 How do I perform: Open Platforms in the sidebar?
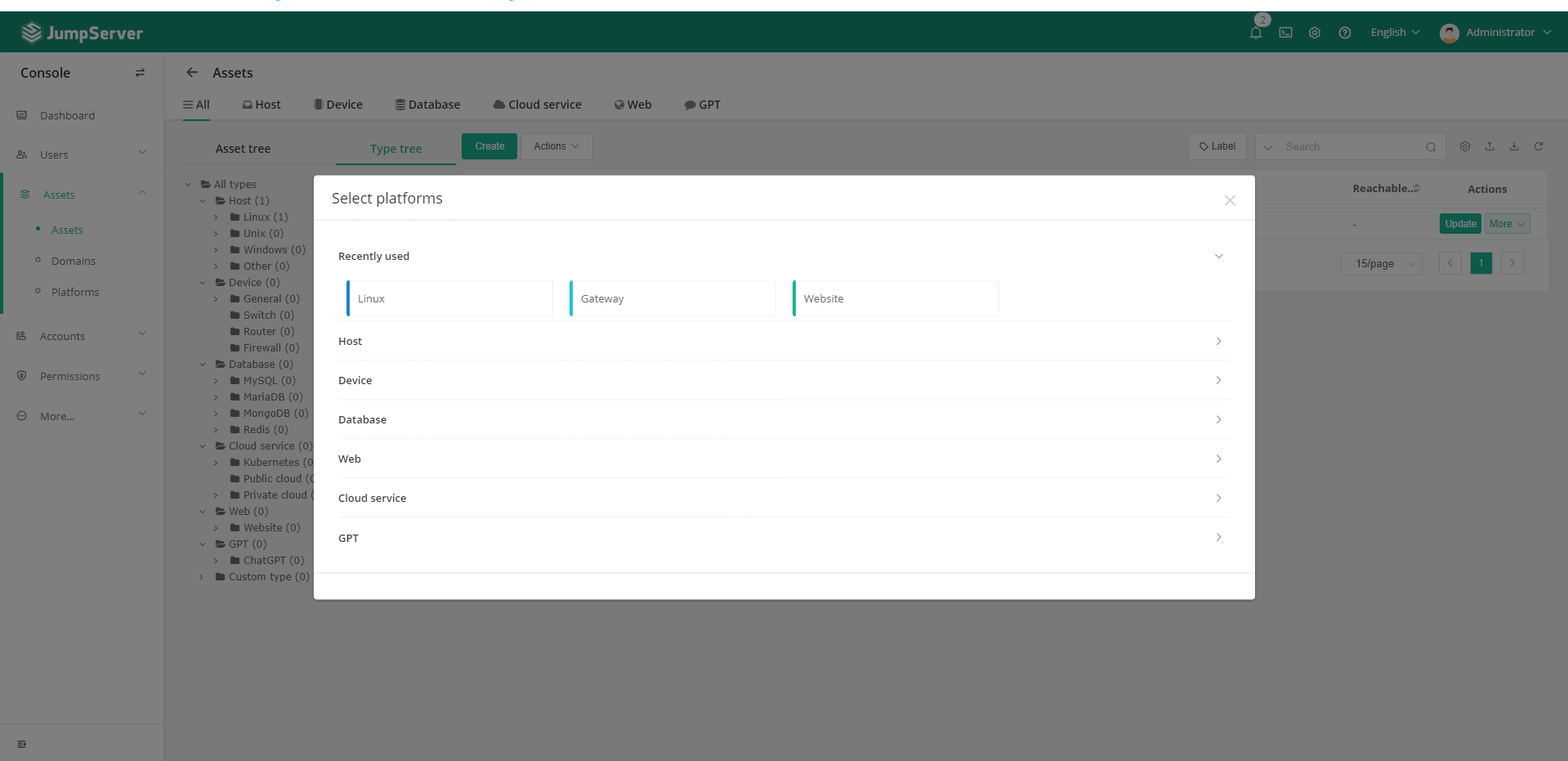pos(75,292)
